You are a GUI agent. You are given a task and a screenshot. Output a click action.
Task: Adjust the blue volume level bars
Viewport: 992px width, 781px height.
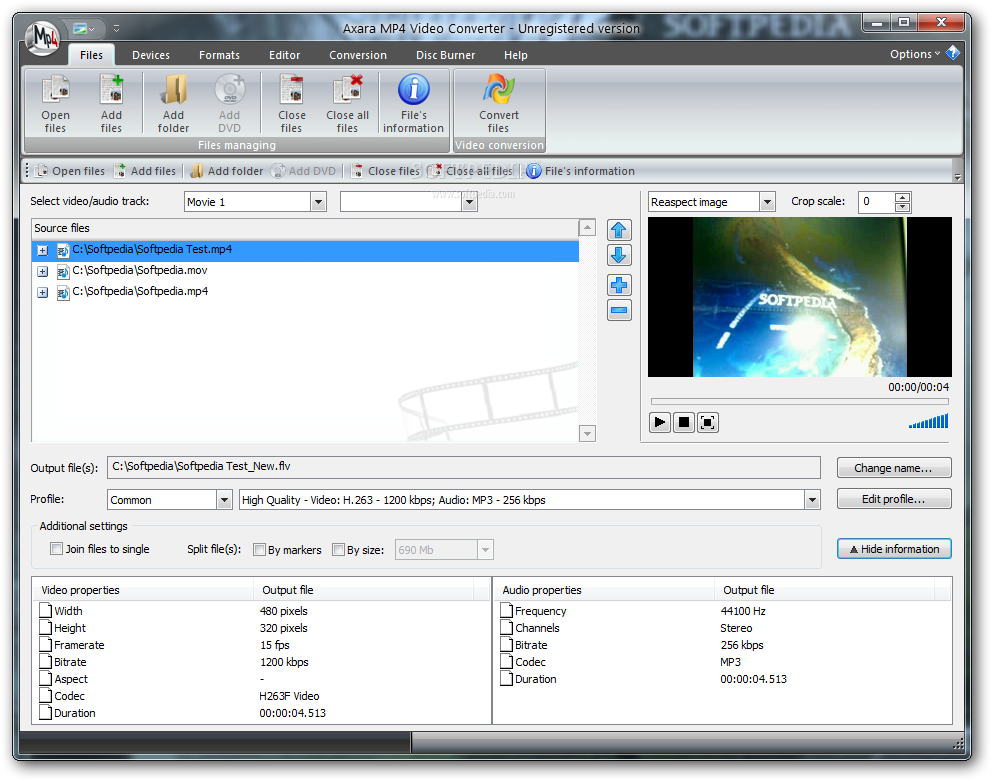tap(929, 422)
